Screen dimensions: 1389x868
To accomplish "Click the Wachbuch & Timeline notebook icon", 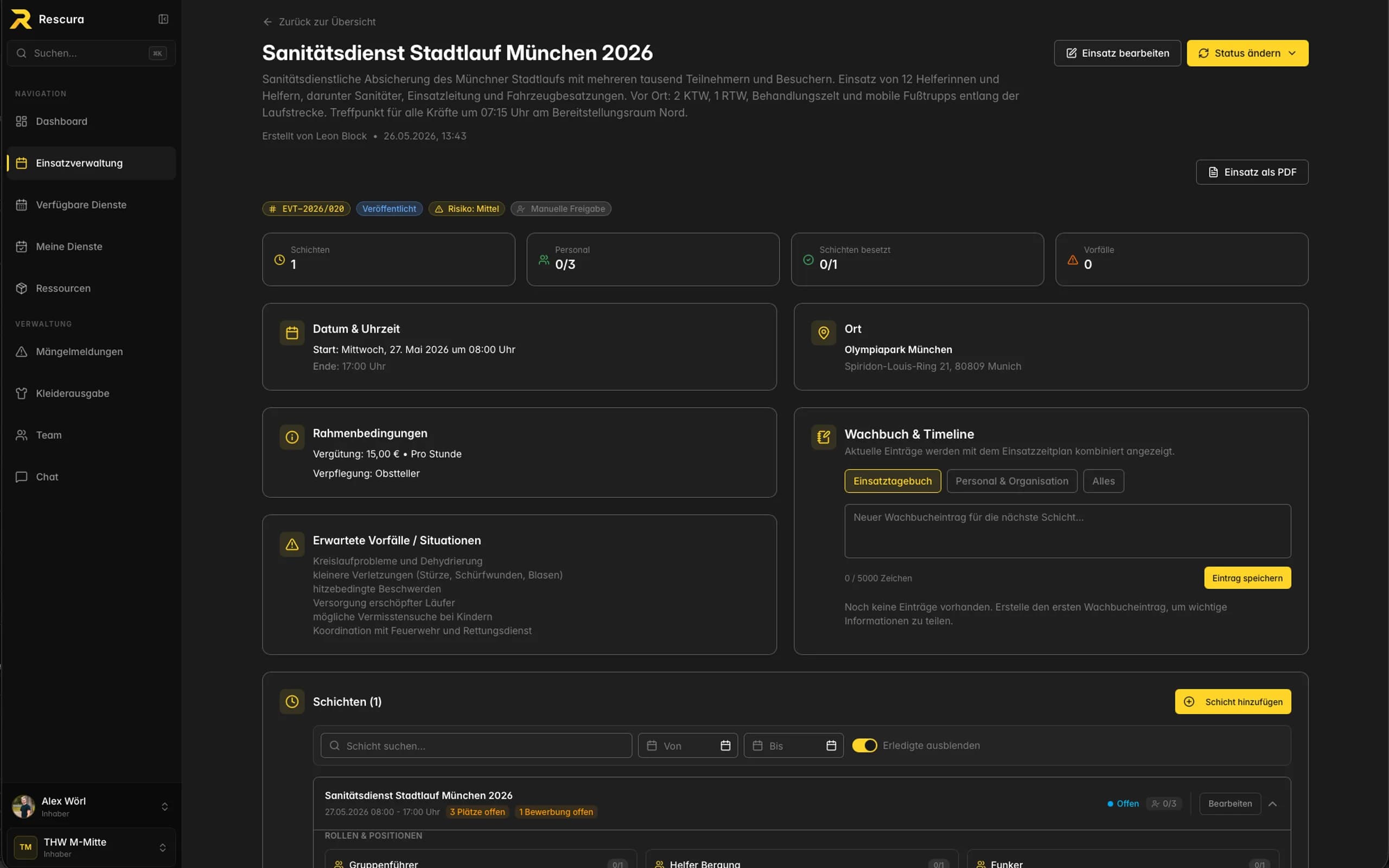I will coord(823,437).
